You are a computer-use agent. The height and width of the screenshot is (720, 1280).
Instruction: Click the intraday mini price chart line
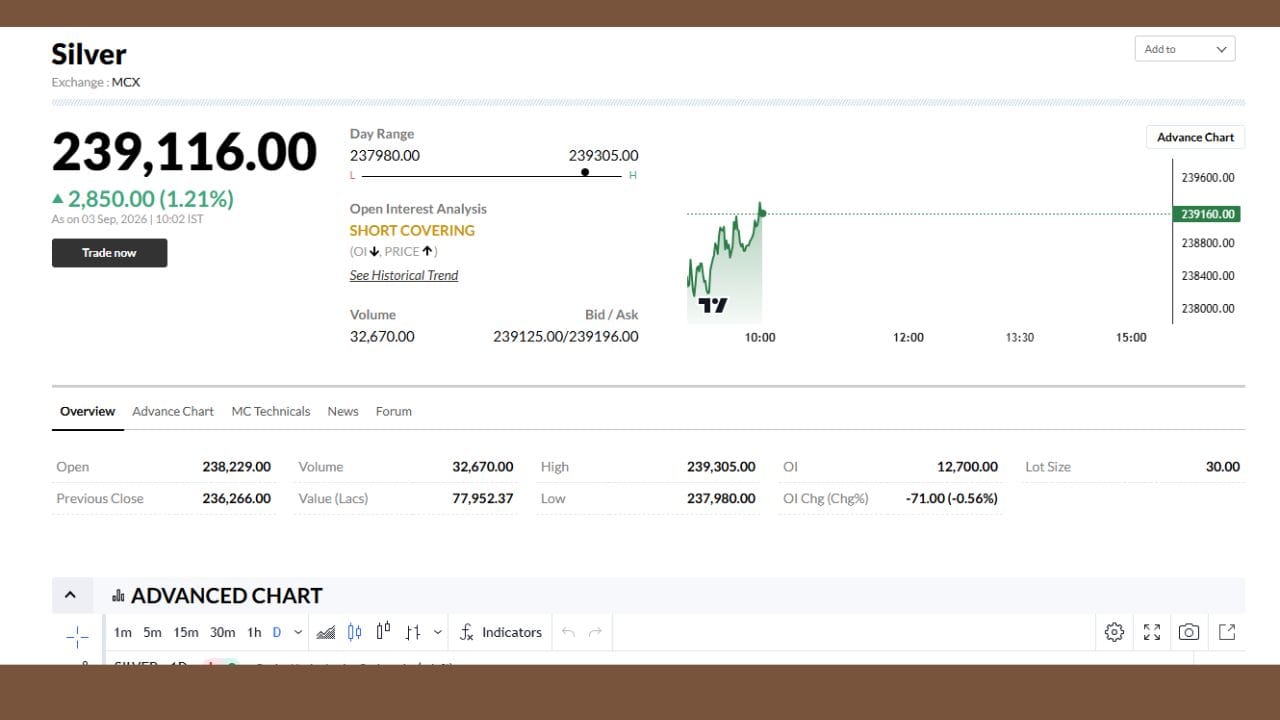click(725, 250)
